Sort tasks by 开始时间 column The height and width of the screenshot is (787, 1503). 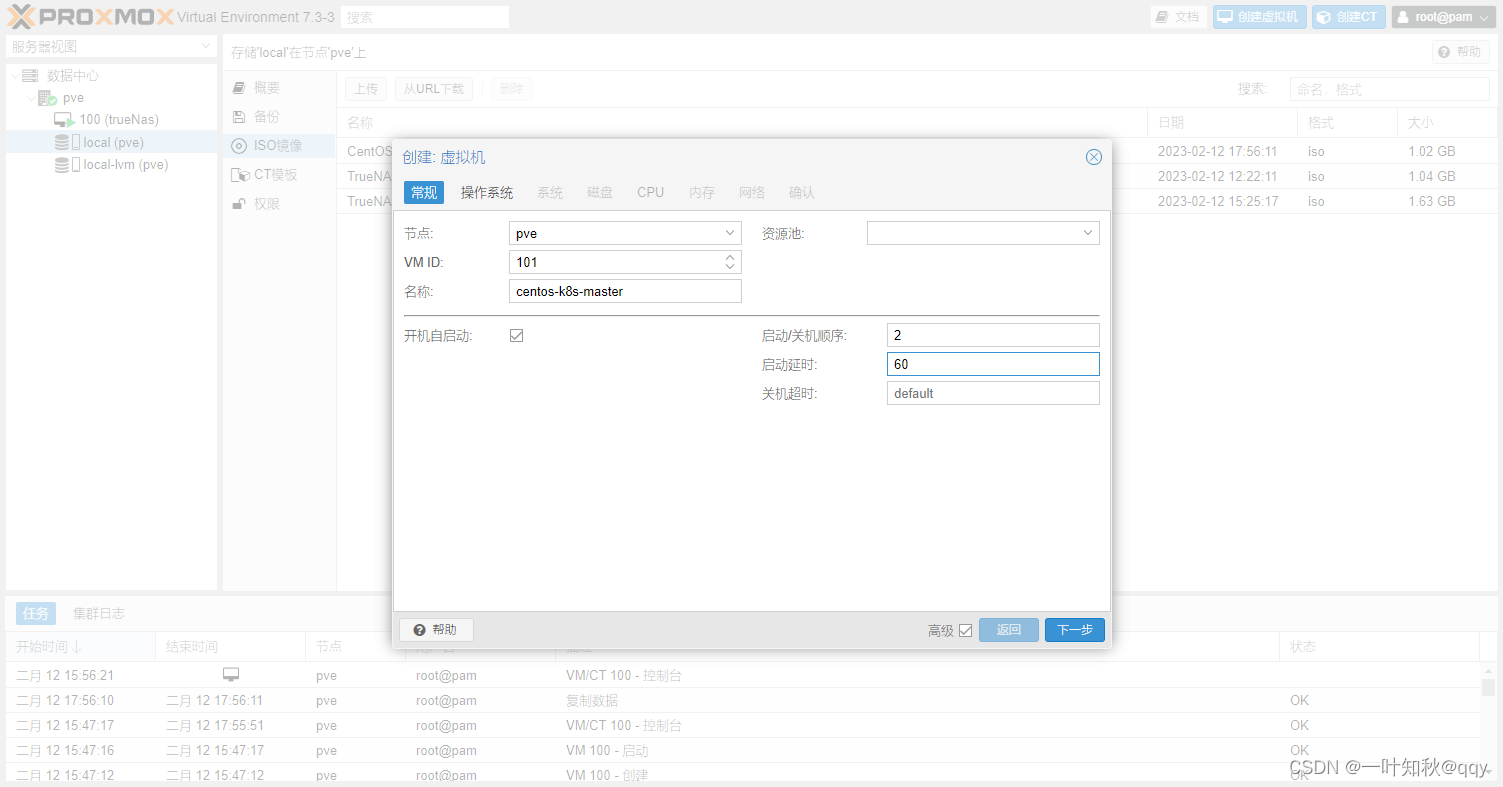(80, 647)
